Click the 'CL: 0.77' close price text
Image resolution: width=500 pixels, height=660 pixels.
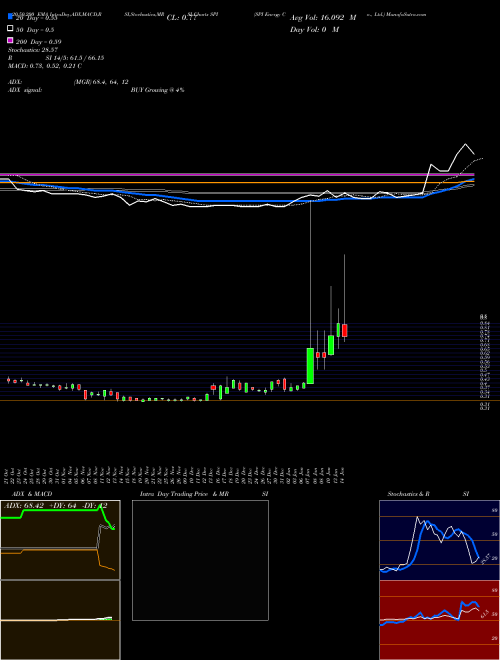[182, 18]
